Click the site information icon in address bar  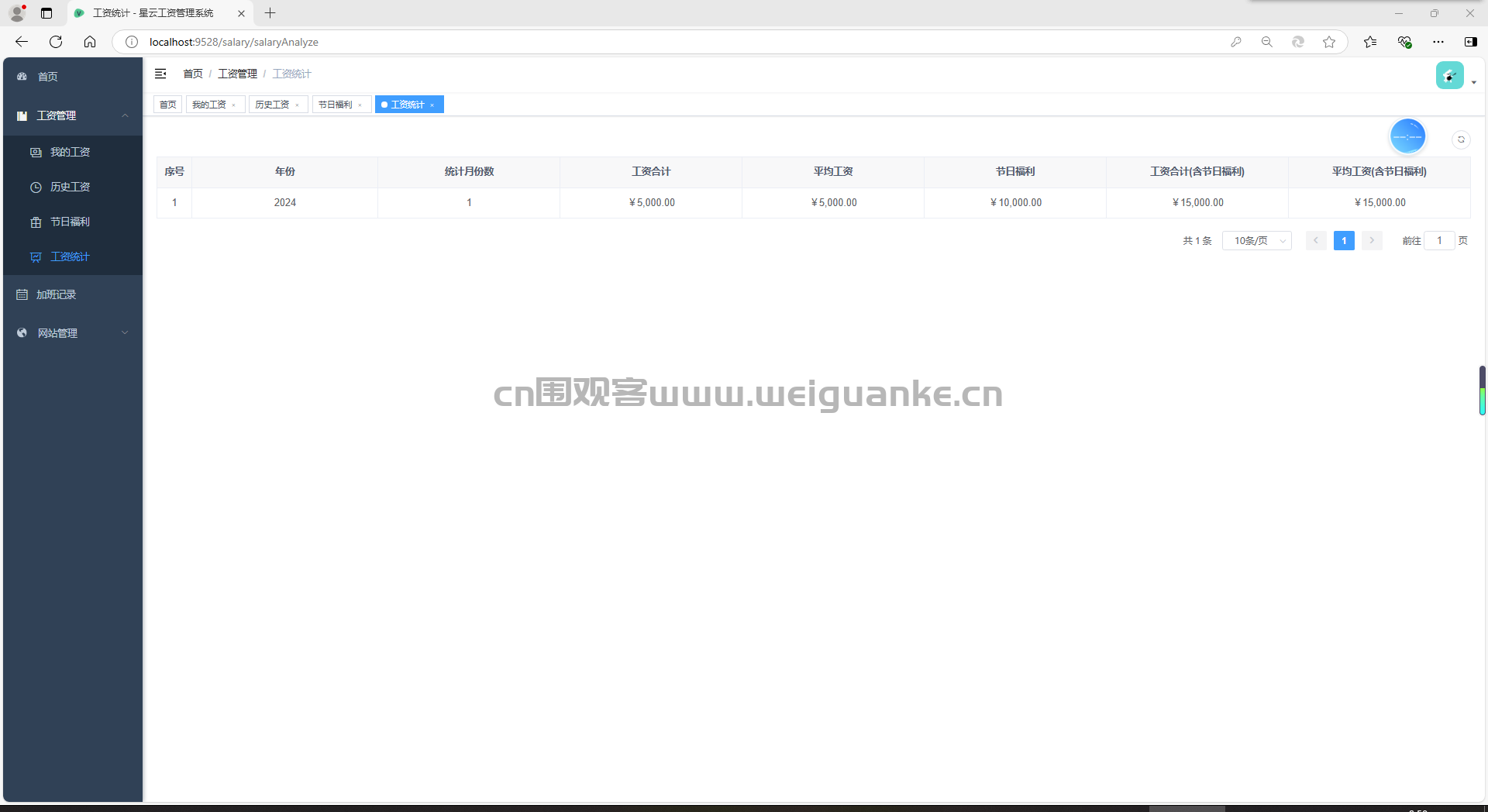tap(132, 42)
